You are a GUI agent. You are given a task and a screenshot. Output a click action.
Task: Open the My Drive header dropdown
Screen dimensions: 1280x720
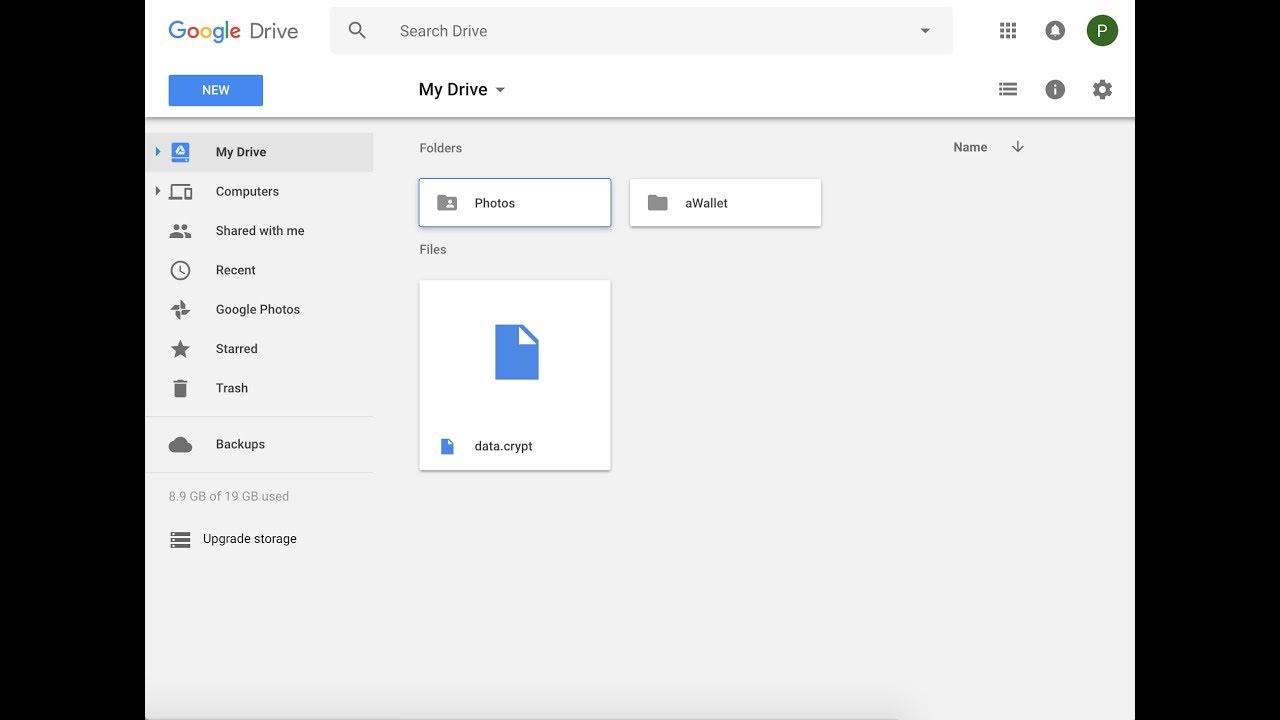[462, 89]
